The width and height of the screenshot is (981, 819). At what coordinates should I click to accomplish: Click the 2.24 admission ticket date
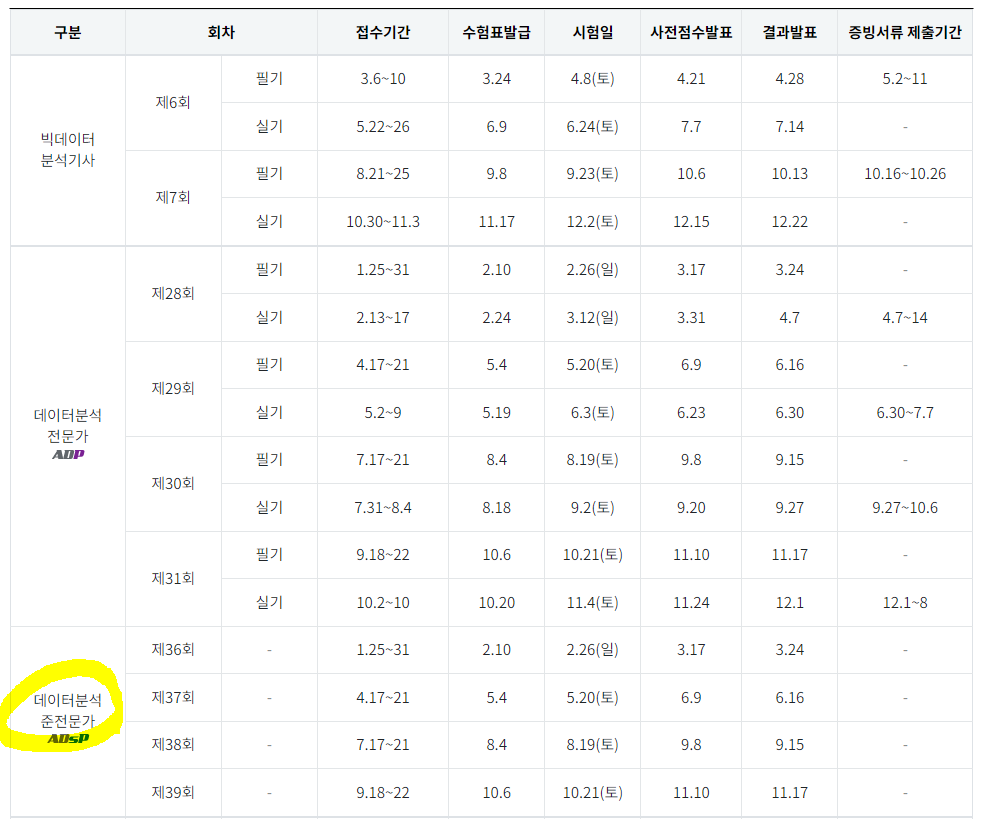[496, 317]
